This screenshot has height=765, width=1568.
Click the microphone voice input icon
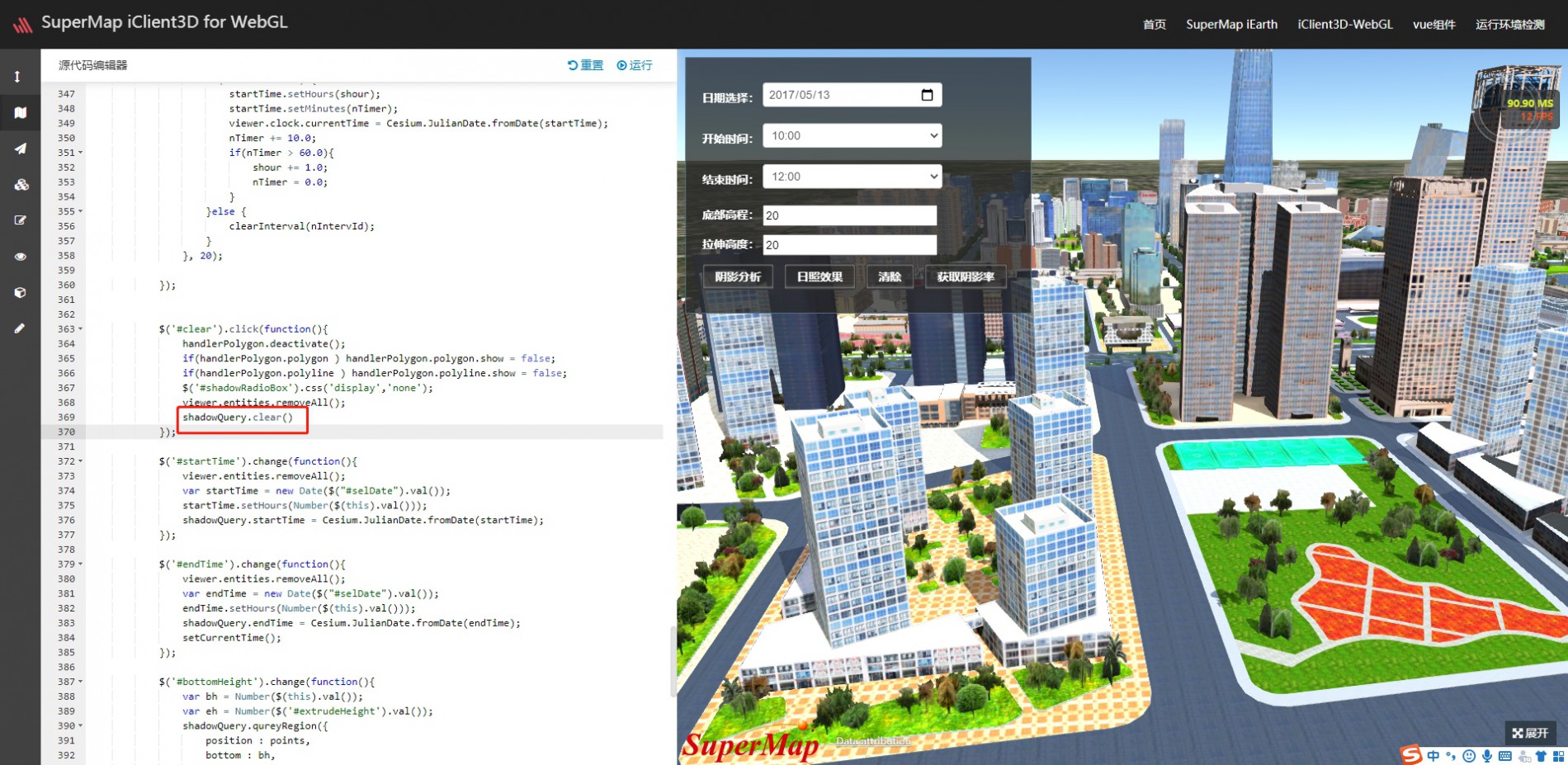pyautogui.click(x=1487, y=756)
